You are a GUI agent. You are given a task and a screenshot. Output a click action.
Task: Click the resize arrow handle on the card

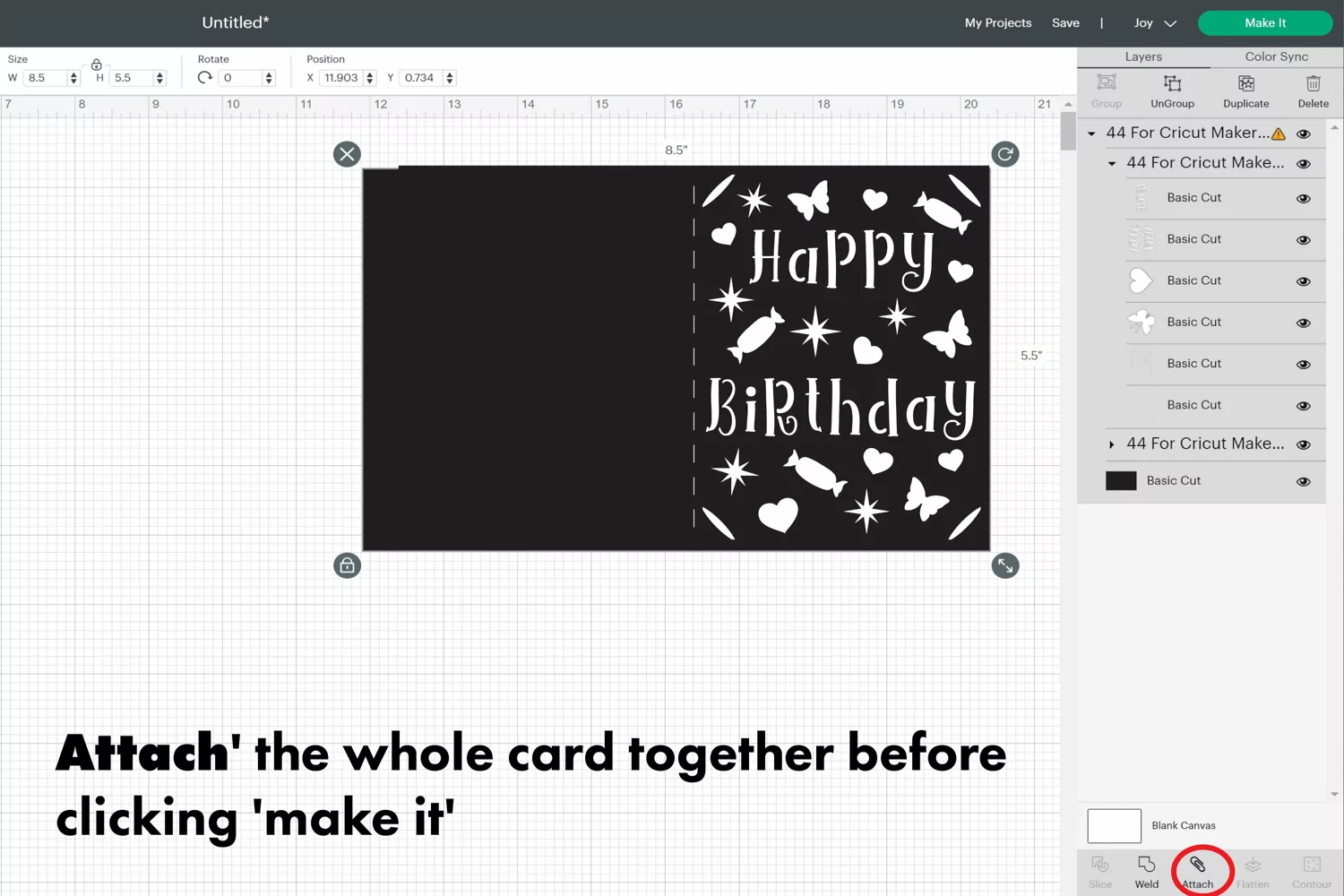point(1005,565)
